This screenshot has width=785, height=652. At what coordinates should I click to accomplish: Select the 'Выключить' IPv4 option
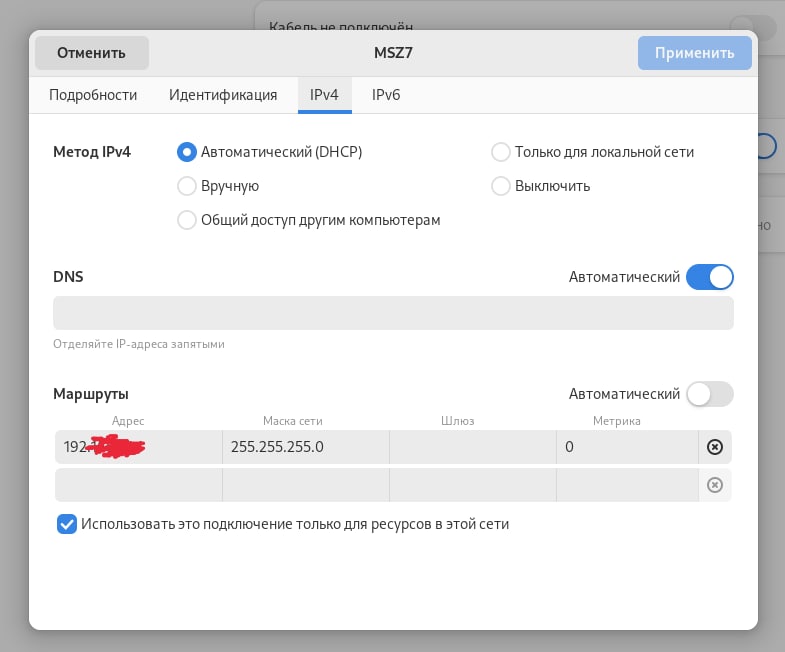(x=500, y=186)
